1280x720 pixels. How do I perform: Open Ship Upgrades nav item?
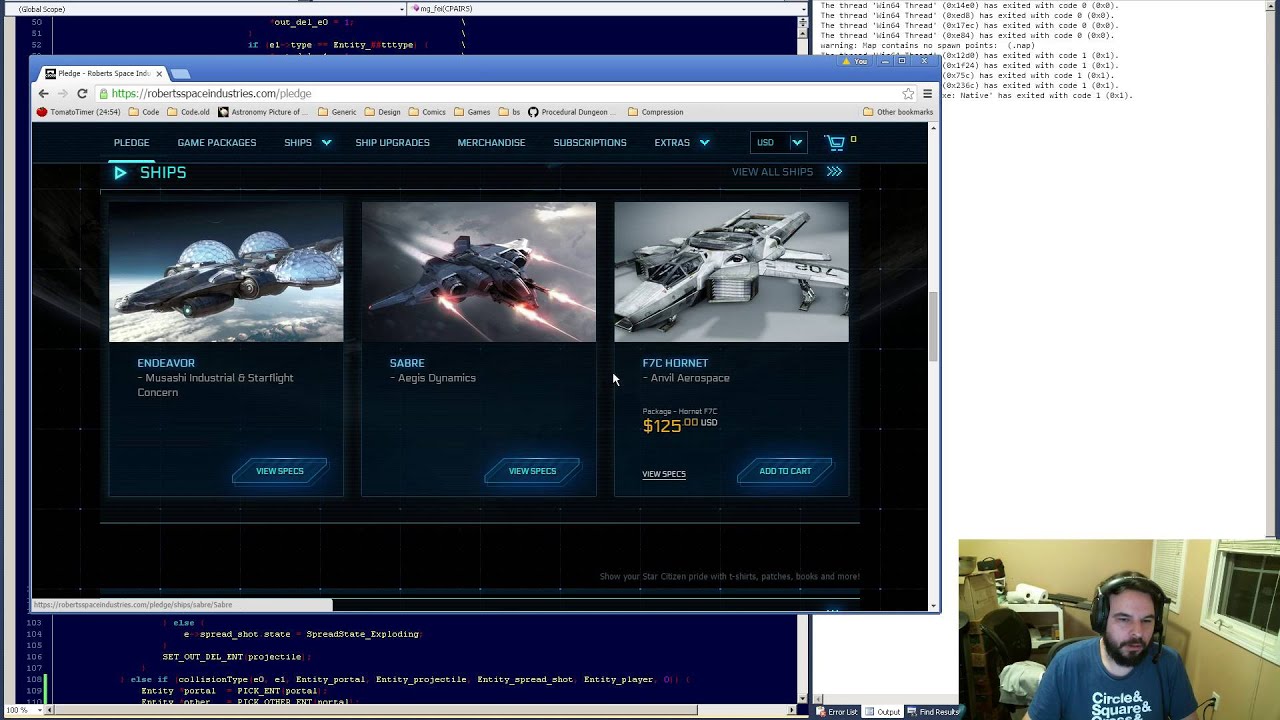point(392,143)
